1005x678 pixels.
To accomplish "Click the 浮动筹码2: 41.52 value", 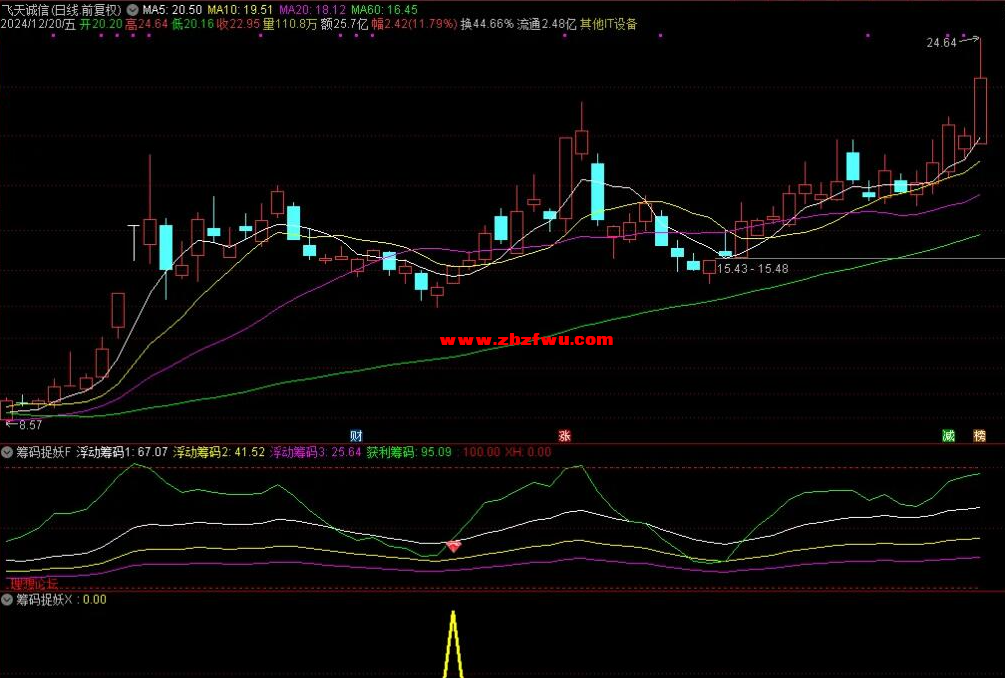I will coord(219,452).
